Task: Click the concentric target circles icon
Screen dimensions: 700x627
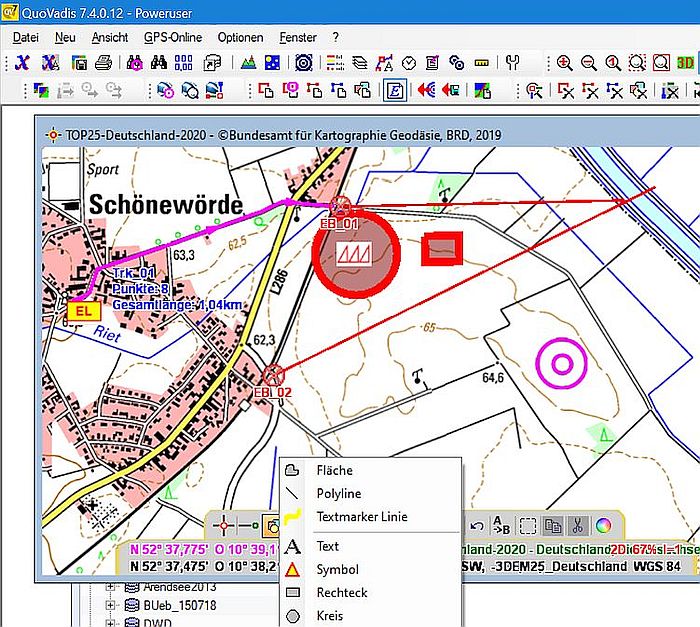Action: coord(304,63)
